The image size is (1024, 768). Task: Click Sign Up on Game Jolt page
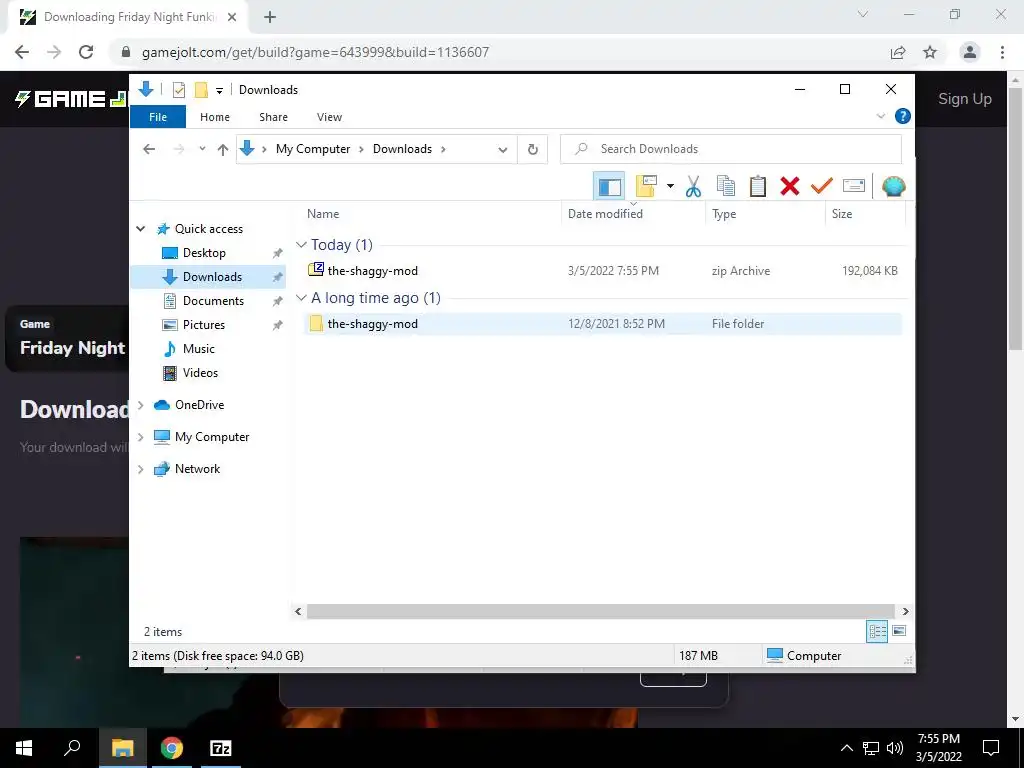(x=965, y=99)
